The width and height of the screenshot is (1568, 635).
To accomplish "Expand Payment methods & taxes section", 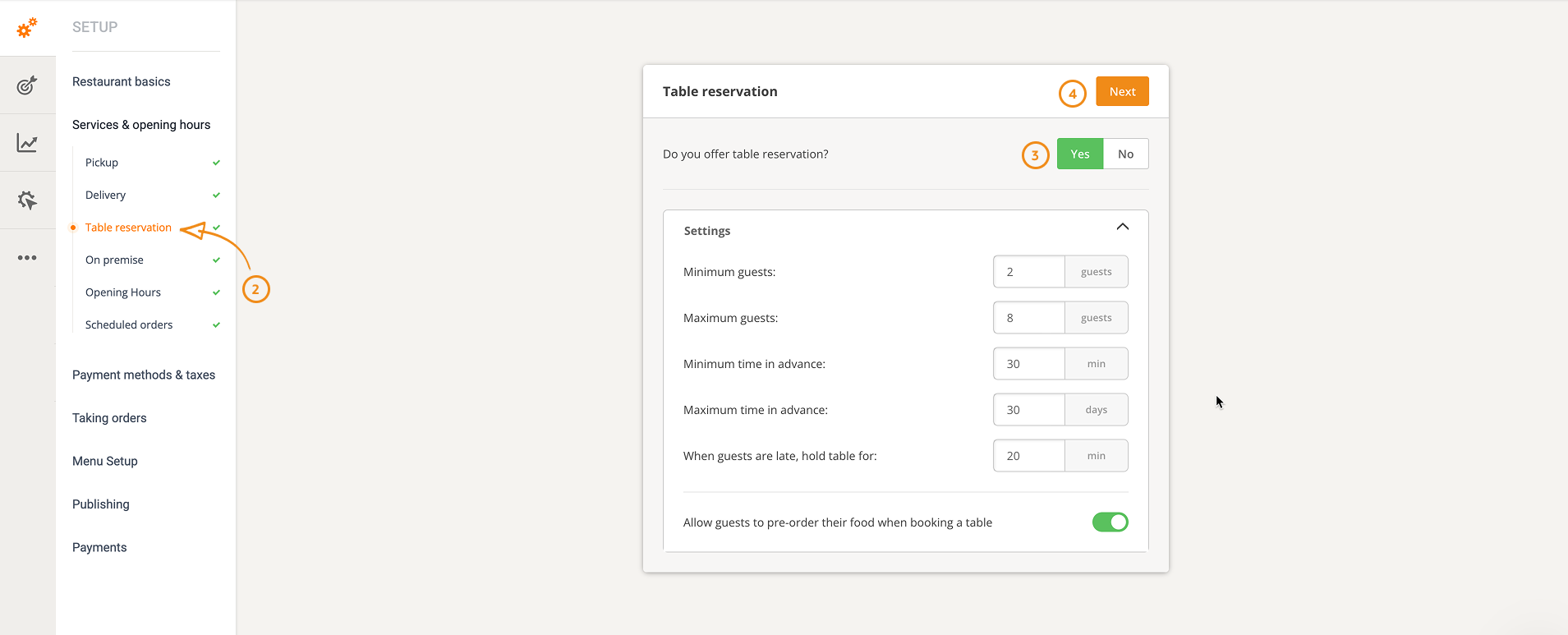I will [x=144, y=375].
